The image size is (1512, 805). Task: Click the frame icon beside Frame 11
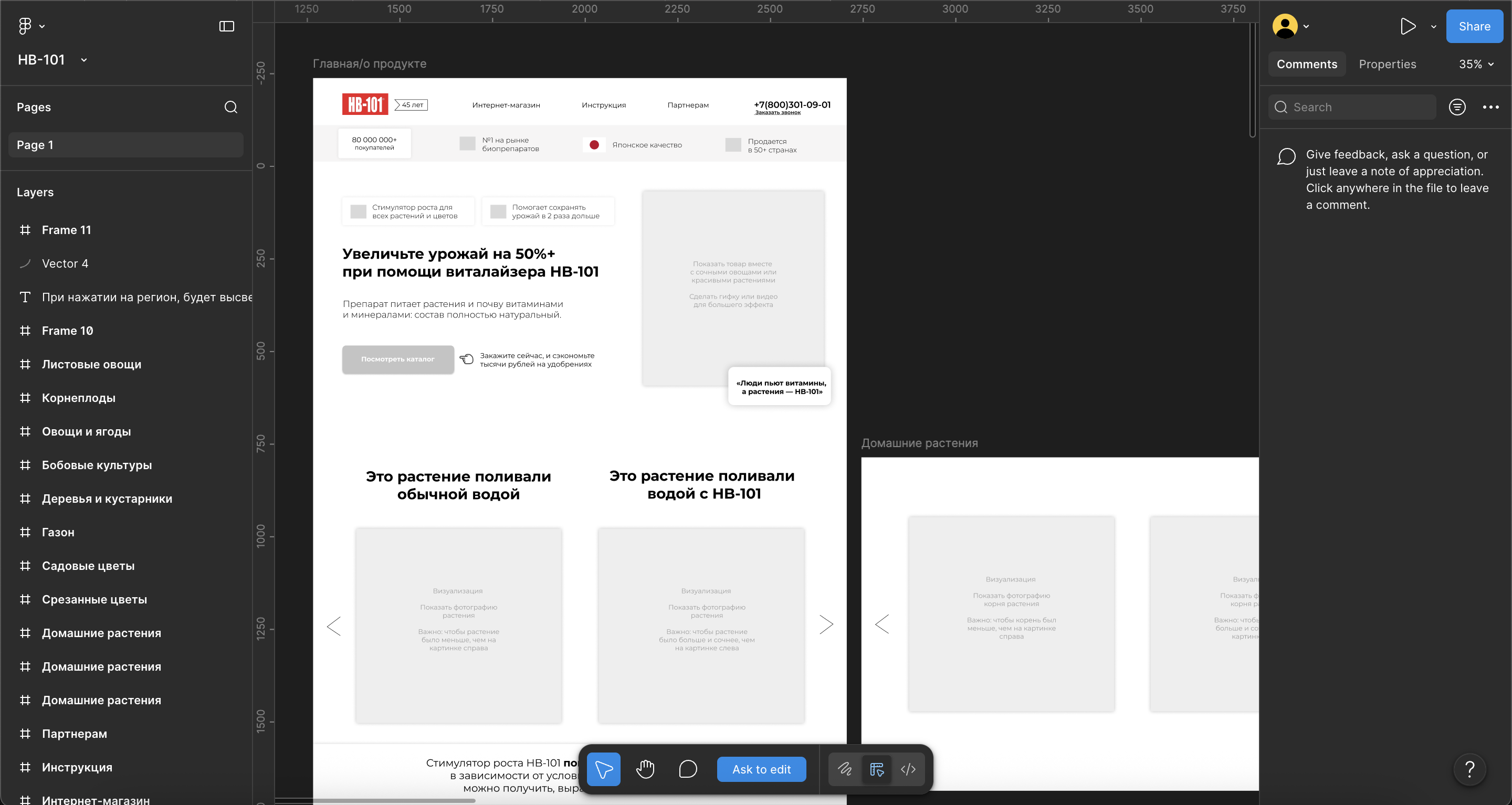[25, 230]
